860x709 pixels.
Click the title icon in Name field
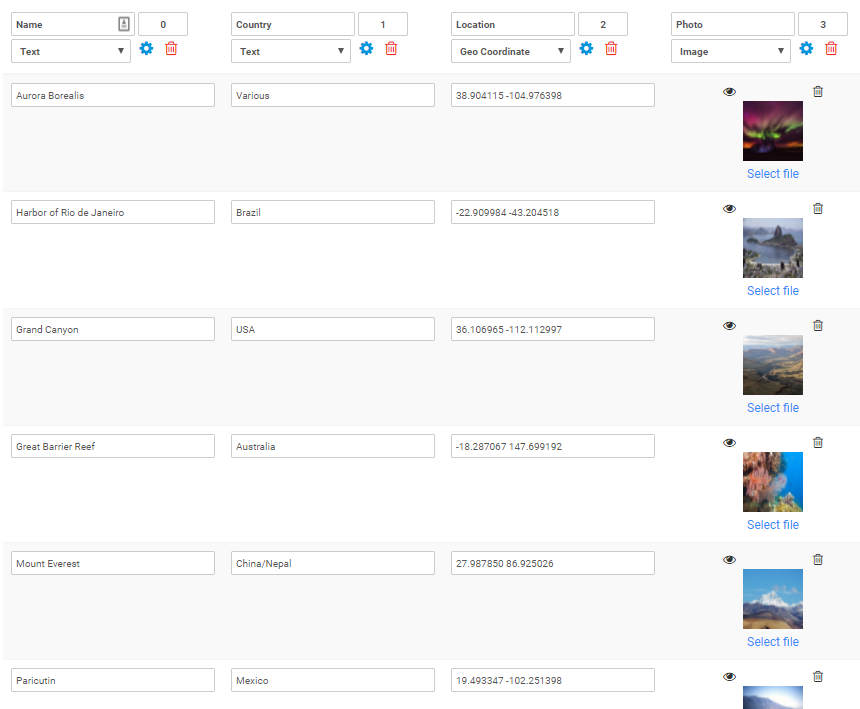[x=124, y=24]
